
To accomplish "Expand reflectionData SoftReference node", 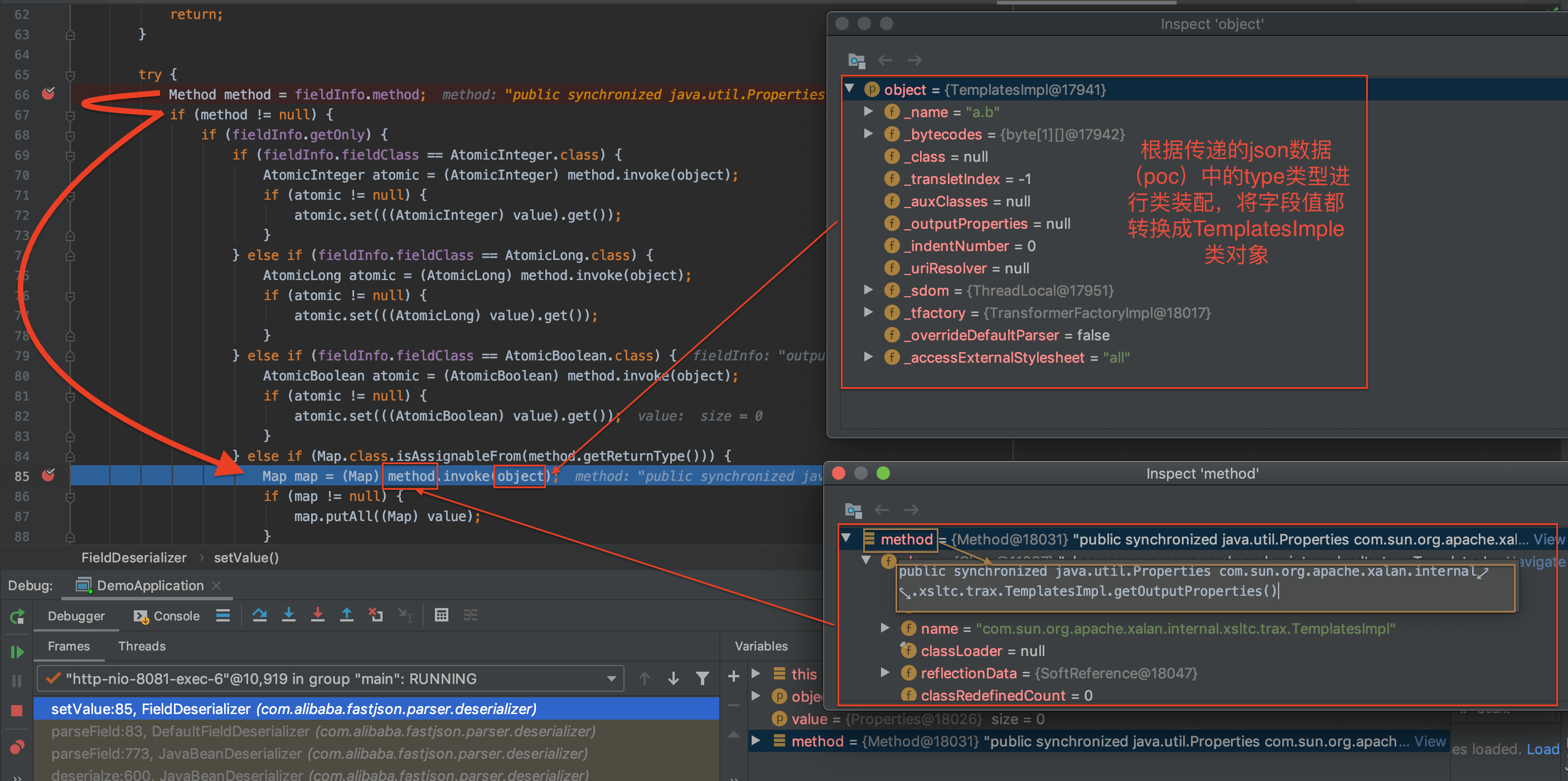I will tap(885, 673).
